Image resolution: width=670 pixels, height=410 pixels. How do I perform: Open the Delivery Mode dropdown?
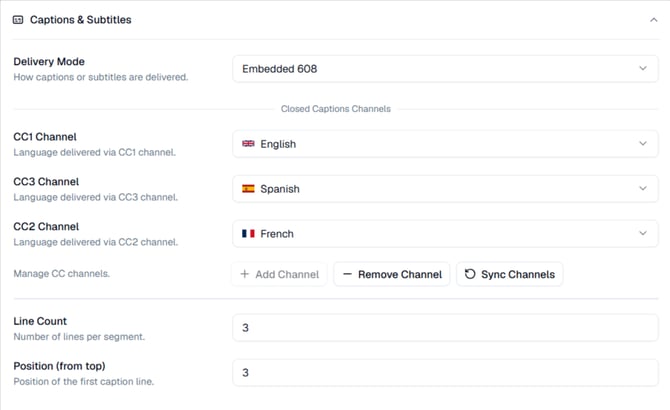[445, 69]
